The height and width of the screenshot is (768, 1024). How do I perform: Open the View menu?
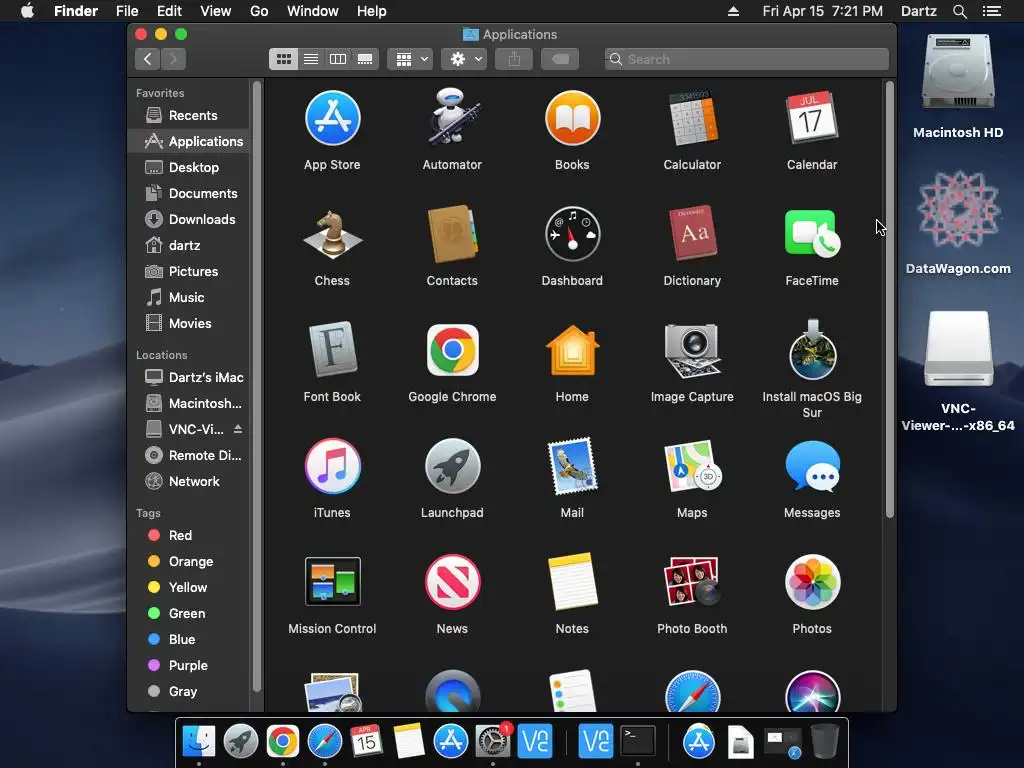216,11
